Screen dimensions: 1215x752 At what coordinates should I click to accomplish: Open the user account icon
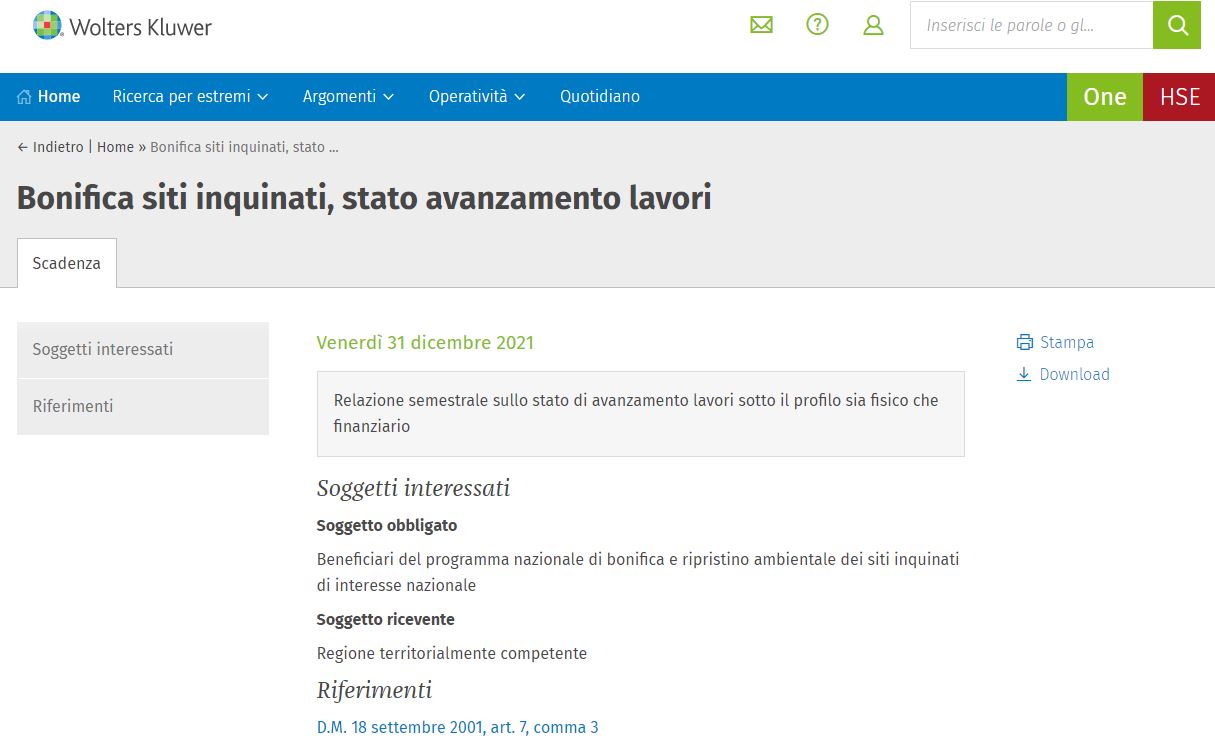pyautogui.click(x=873, y=25)
